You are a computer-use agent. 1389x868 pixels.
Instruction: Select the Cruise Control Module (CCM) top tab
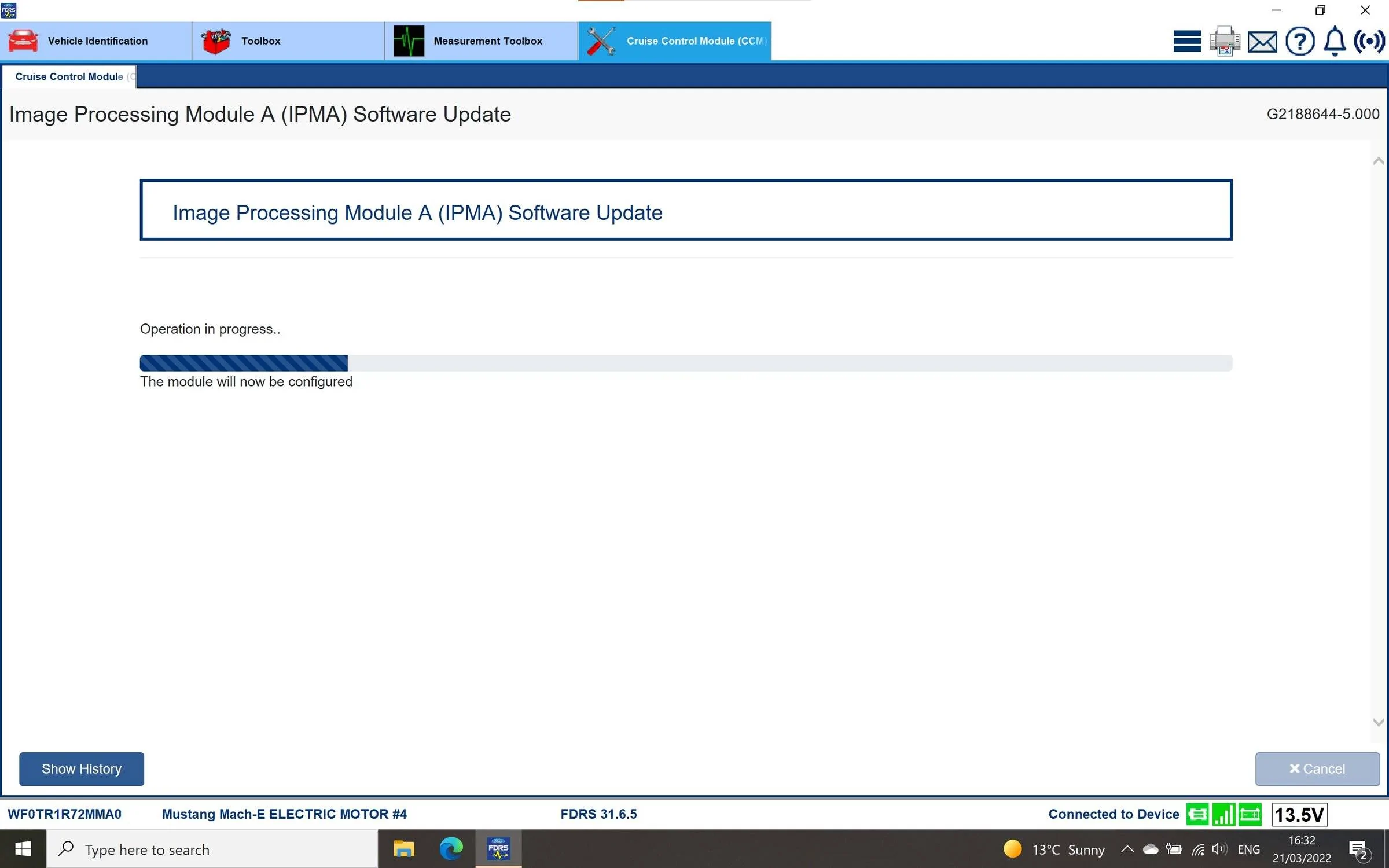(x=675, y=41)
